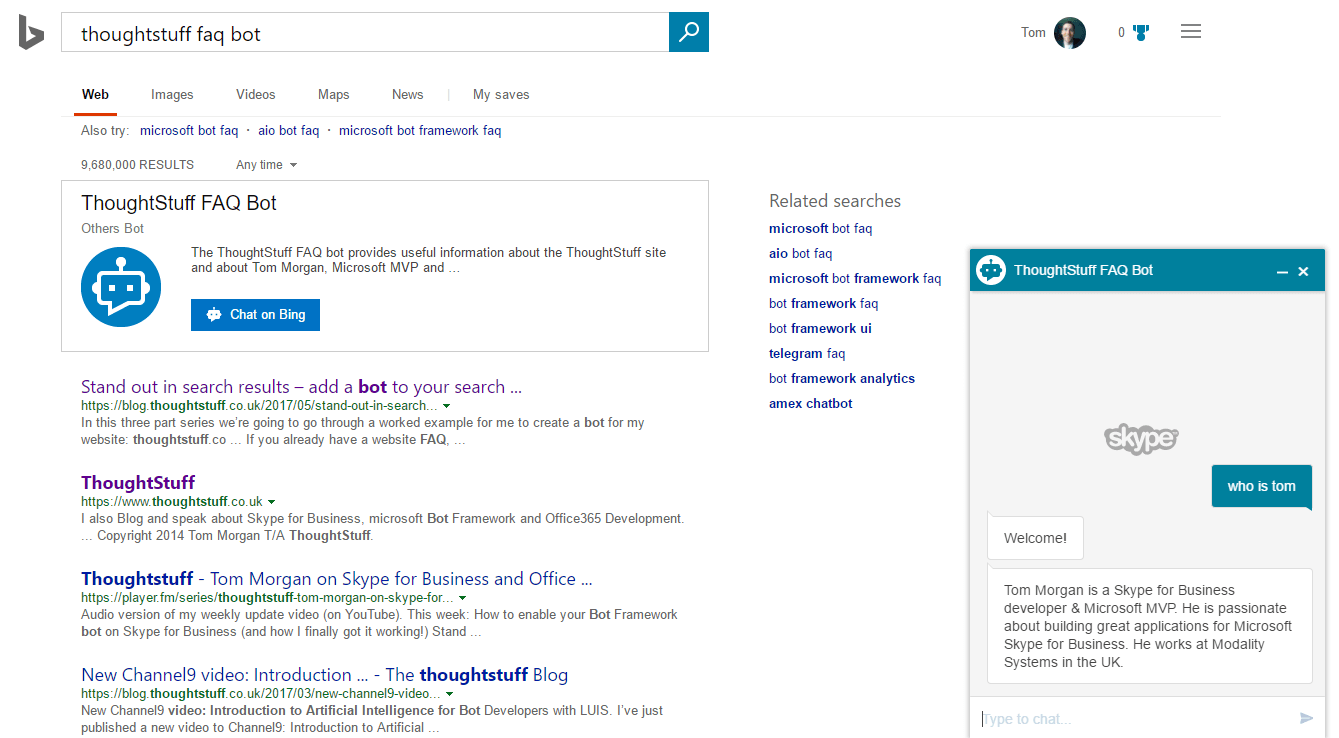Image resolution: width=1339 pixels, height=738 pixels.
Task: Click the 'Others Bot' label
Action: pyautogui.click(x=112, y=229)
